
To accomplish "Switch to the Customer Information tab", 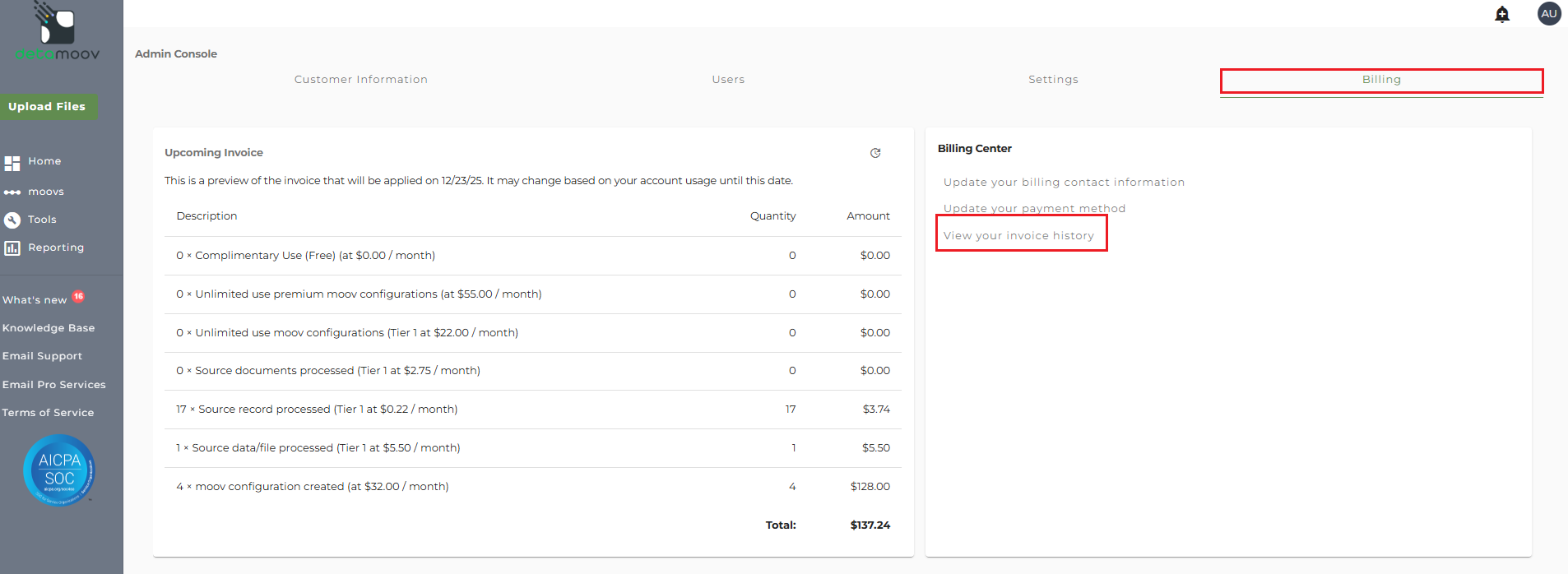I will (361, 80).
